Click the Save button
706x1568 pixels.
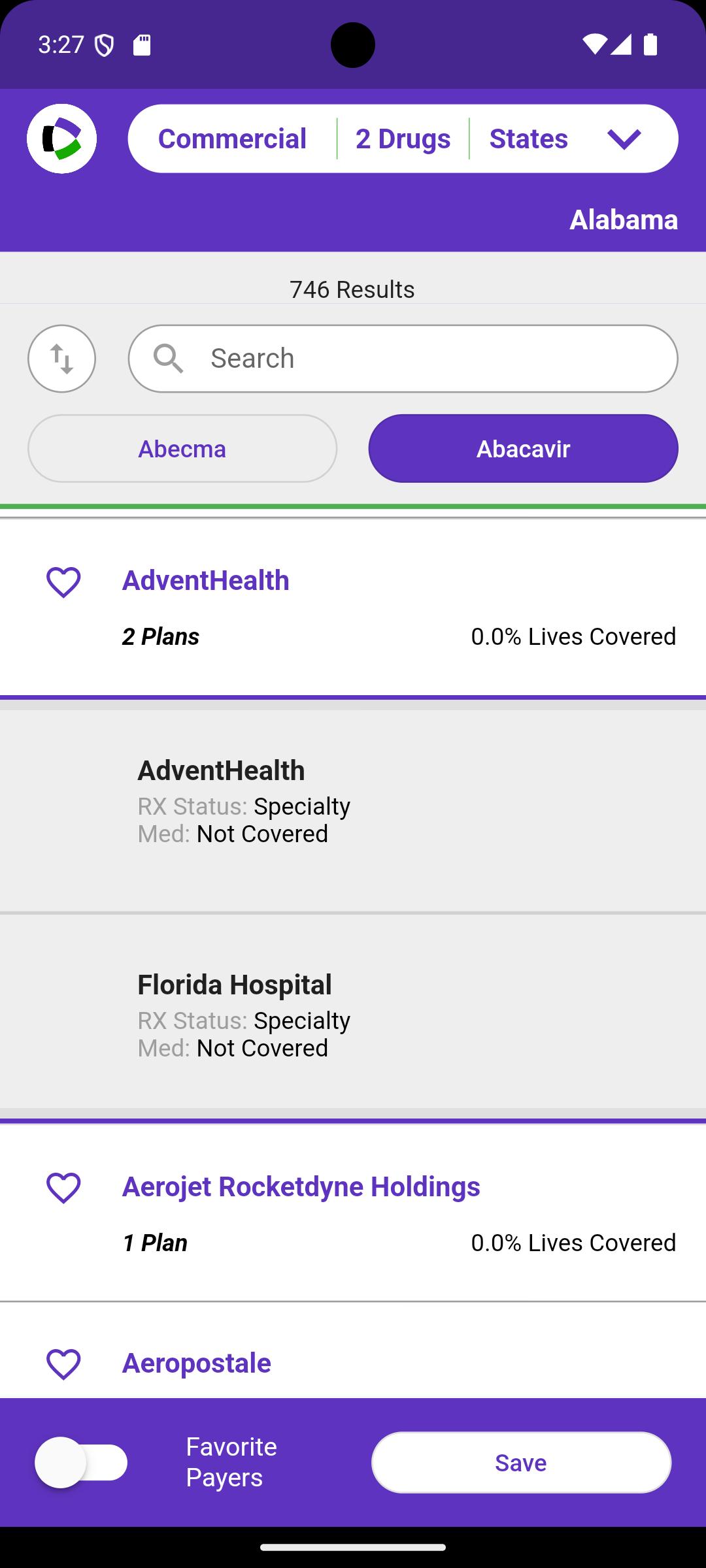point(521,1462)
